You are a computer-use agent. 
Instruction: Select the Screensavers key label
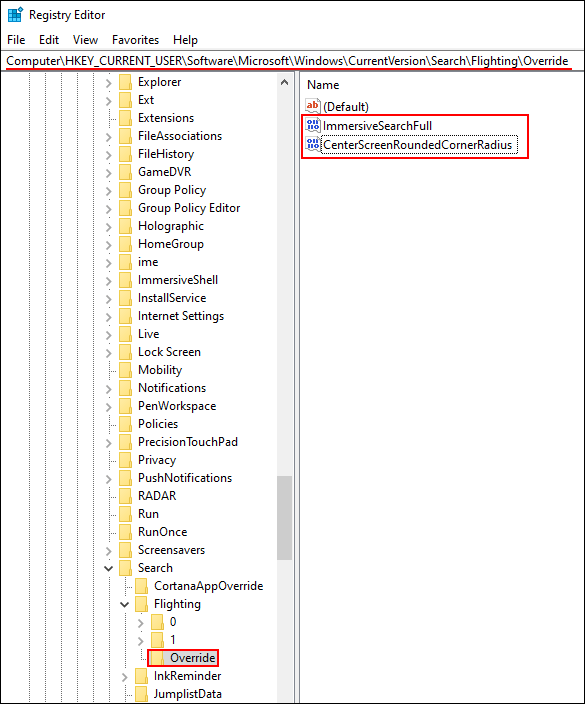click(x=171, y=550)
